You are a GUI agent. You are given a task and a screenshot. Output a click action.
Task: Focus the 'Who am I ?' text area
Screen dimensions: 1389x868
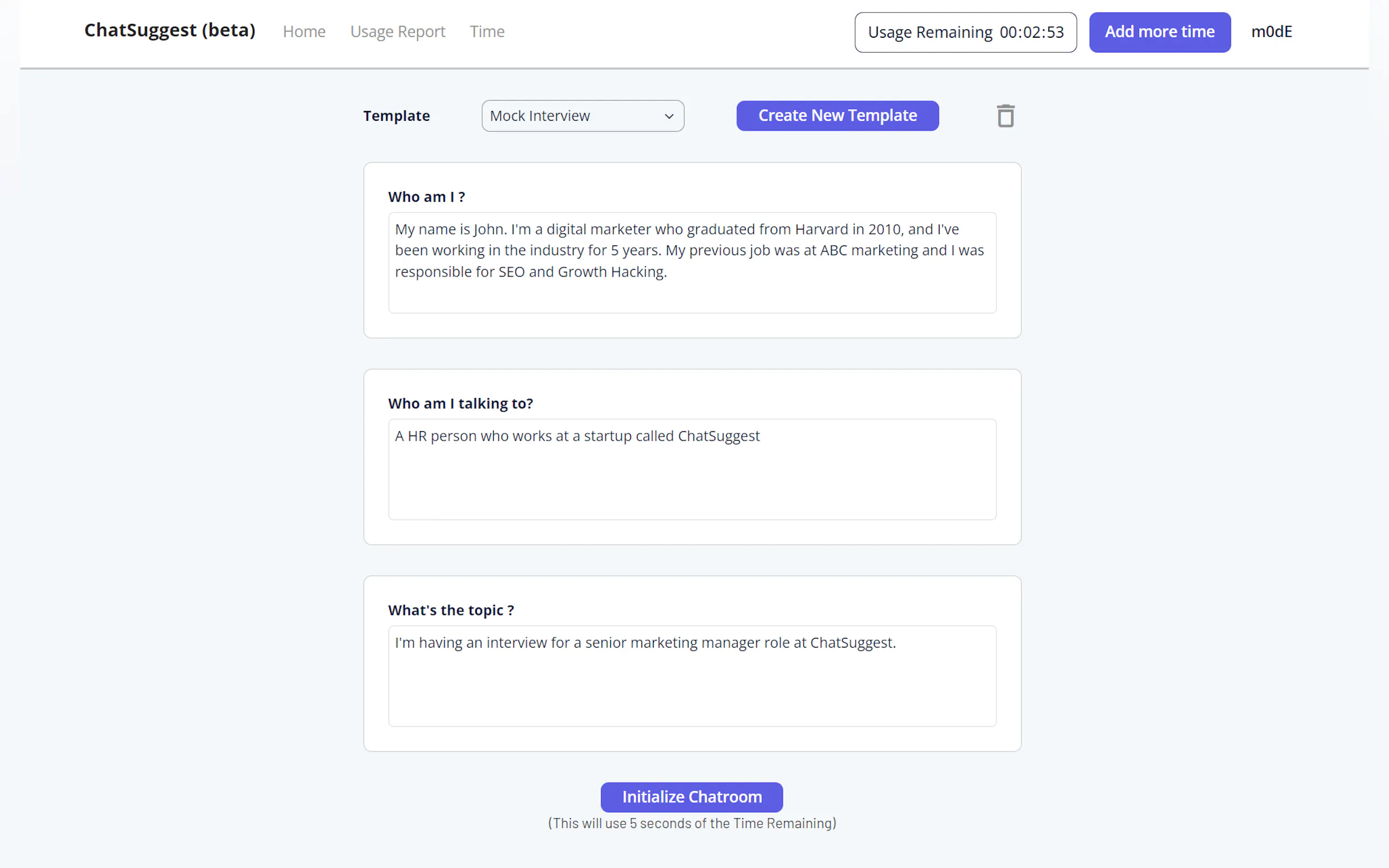[692, 262]
